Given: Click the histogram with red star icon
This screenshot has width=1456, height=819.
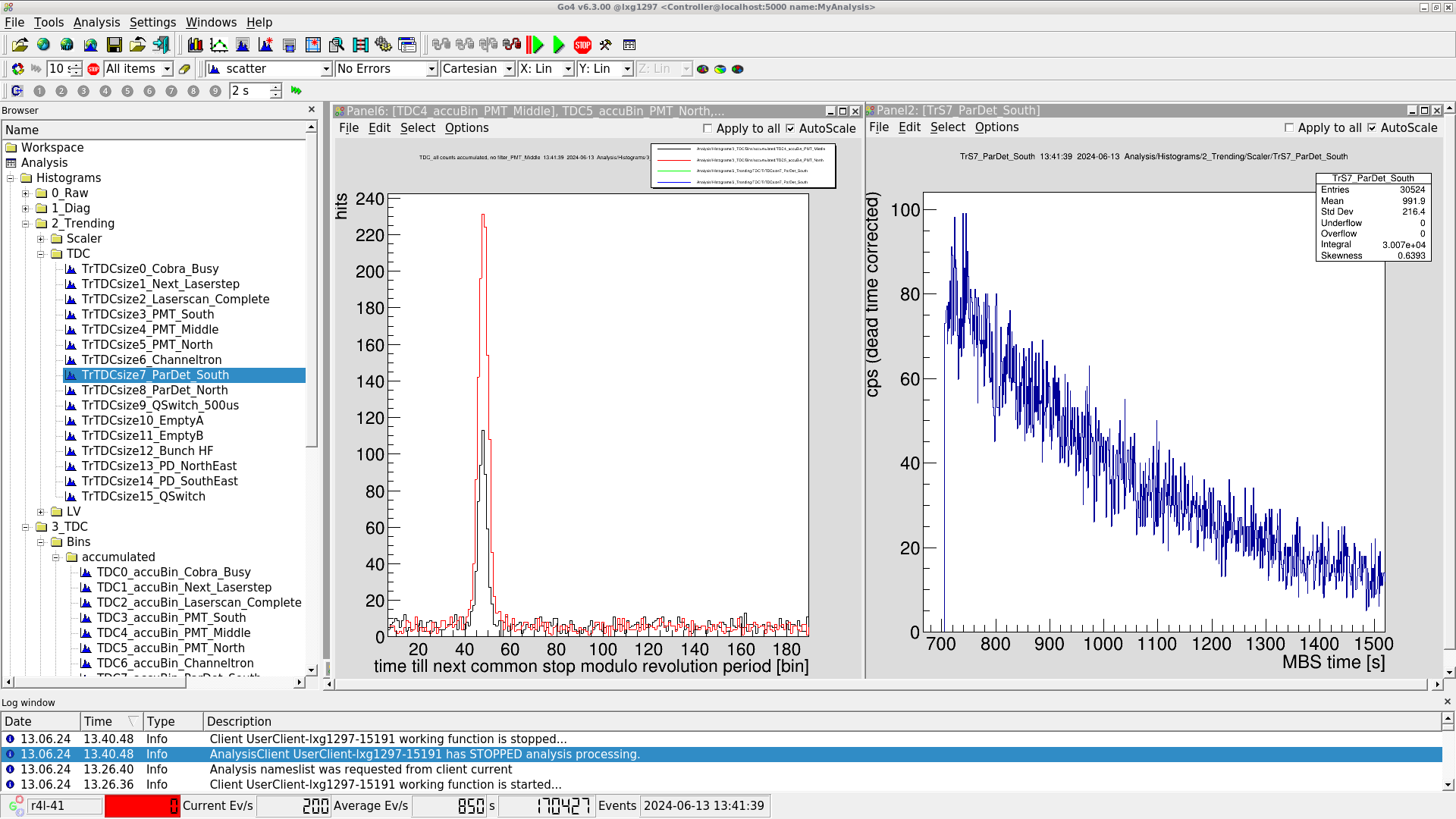Looking at the screenshot, I should click(265, 45).
